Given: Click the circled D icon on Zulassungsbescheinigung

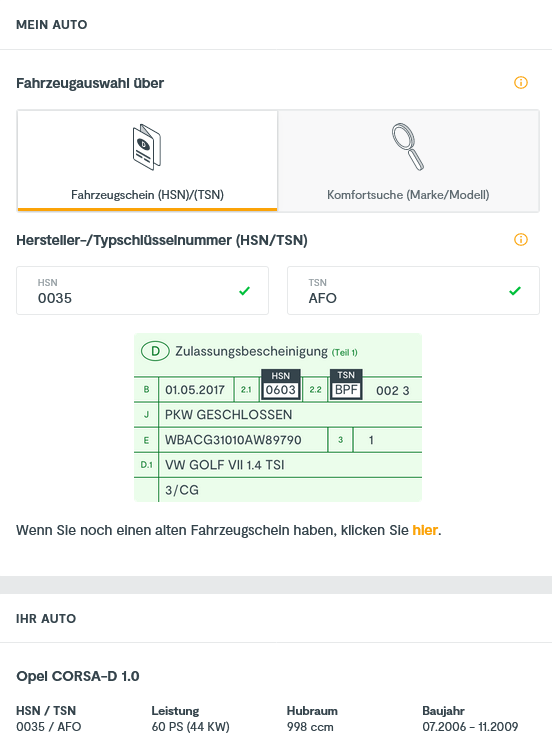Looking at the screenshot, I should [155, 351].
